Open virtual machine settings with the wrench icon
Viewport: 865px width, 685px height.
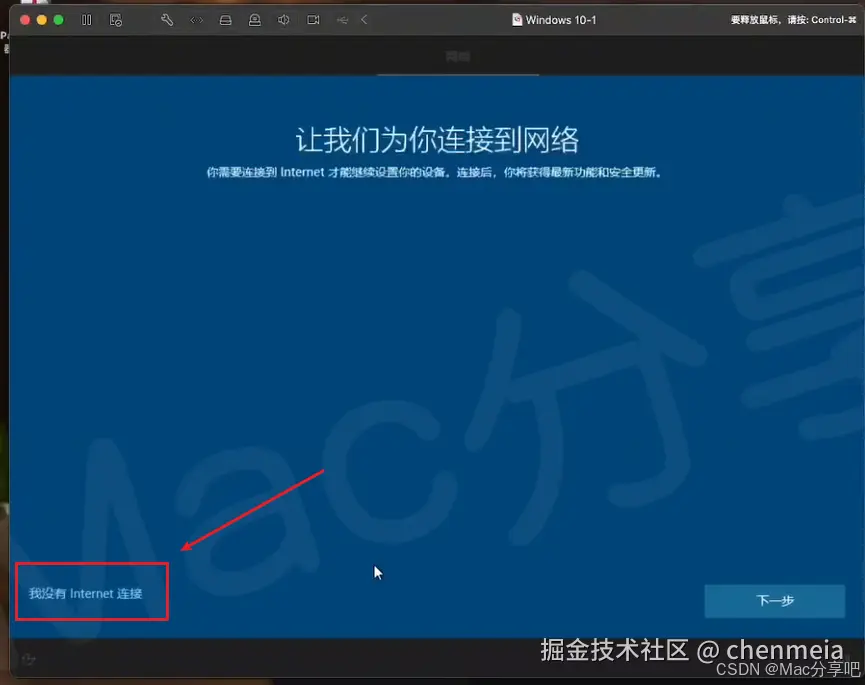point(167,20)
